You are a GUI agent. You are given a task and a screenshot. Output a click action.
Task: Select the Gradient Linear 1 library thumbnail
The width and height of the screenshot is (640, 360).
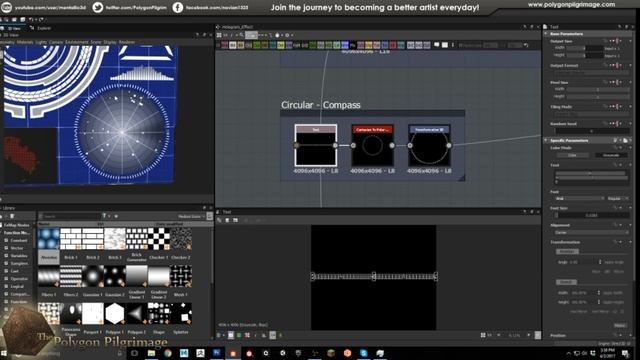coord(137,276)
